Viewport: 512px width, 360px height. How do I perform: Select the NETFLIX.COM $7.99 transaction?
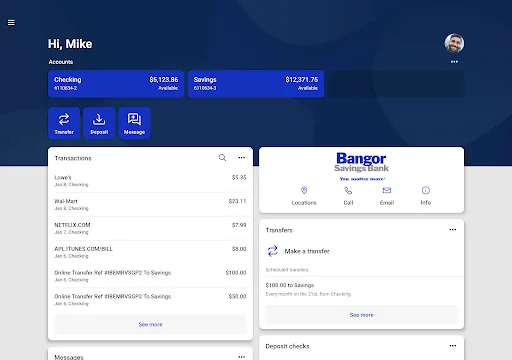150,228
